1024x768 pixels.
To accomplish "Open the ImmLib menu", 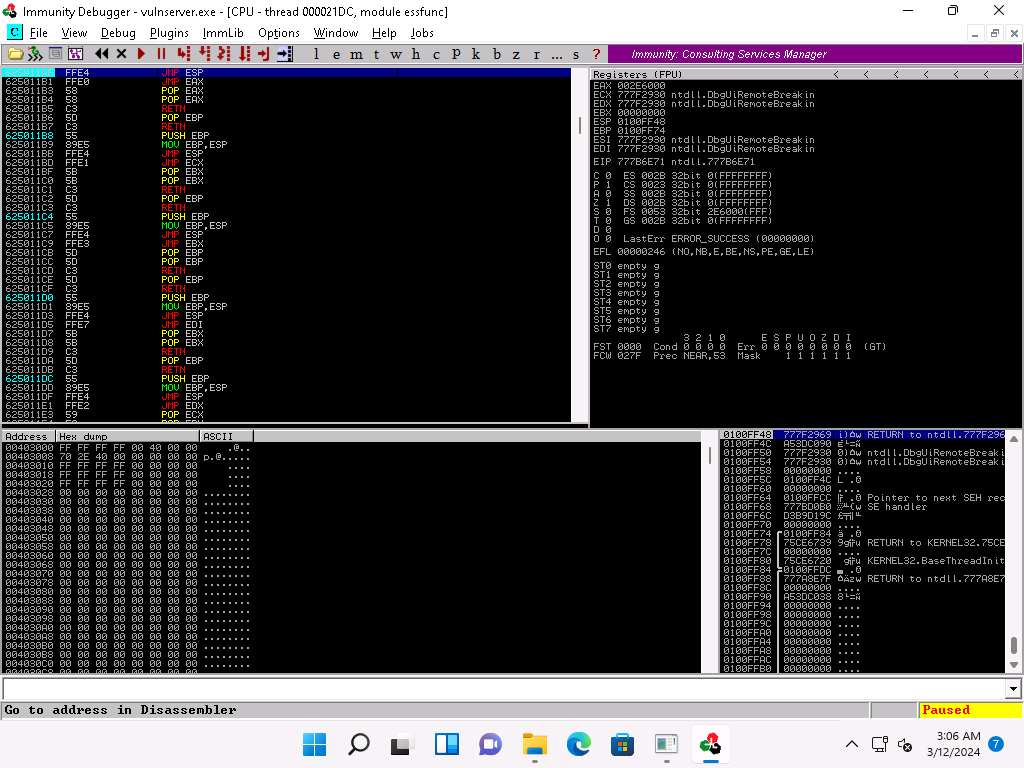I will point(222,33).
